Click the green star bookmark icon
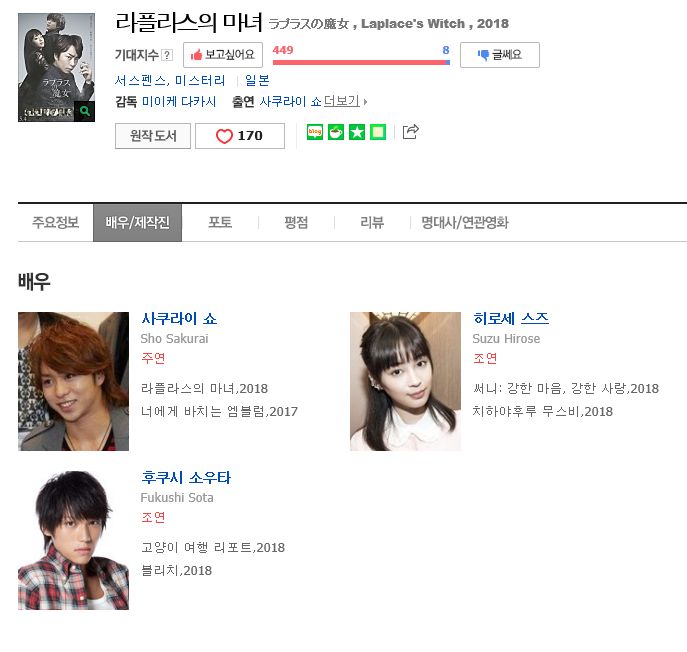The image size is (687, 652). [x=357, y=132]
